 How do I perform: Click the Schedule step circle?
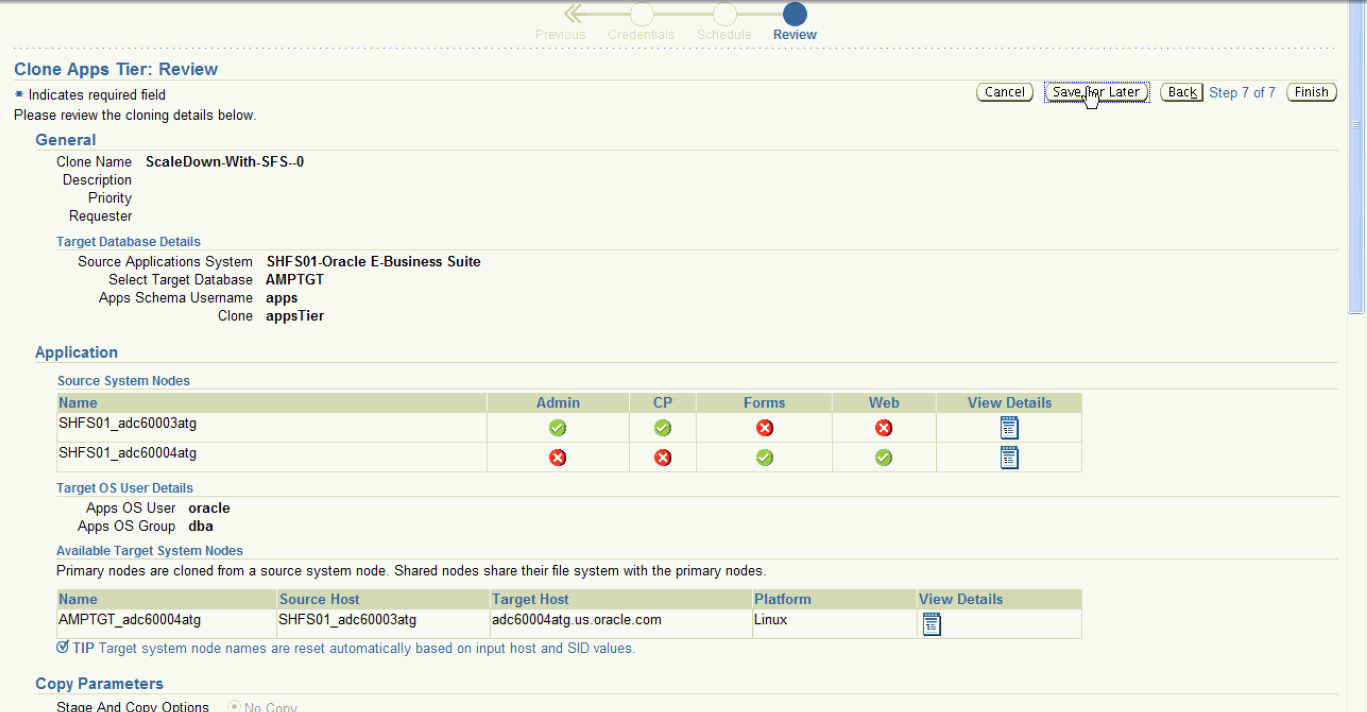tap(725, 13)
